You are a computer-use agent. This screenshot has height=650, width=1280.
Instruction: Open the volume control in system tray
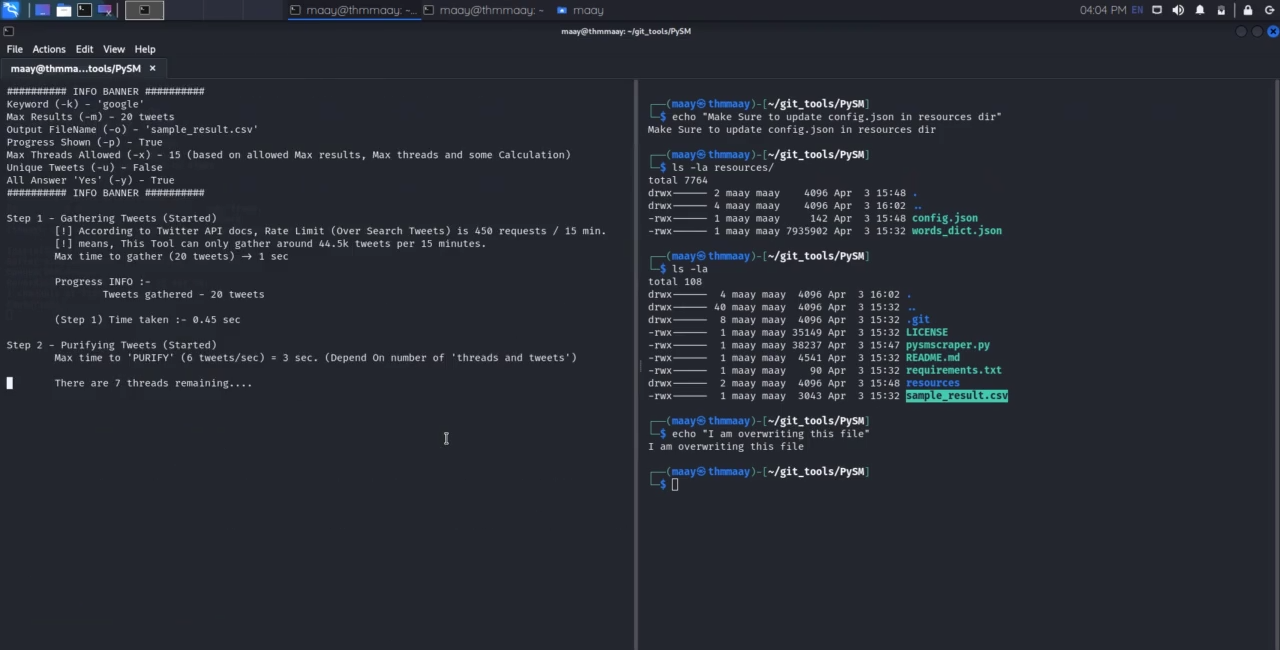(x=1178, y=10)
